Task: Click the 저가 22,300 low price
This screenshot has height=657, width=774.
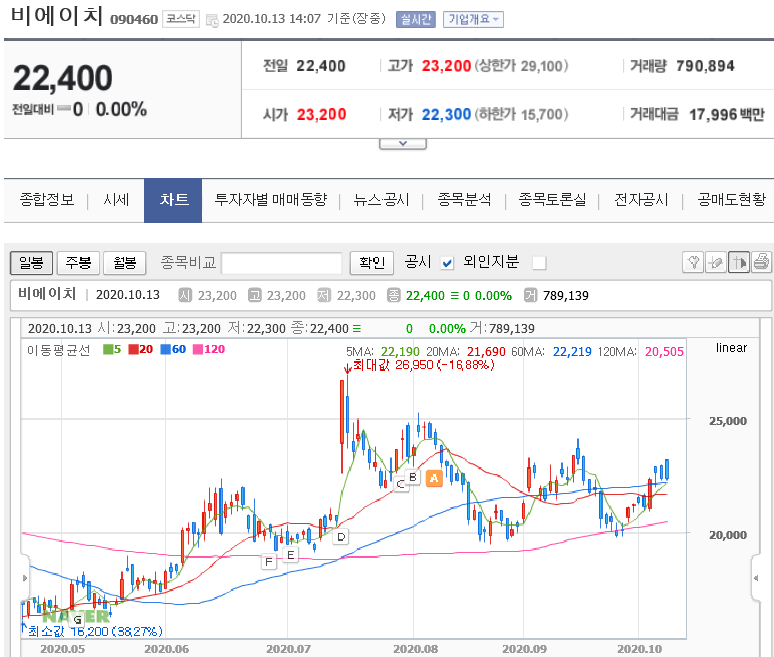Action: tap(446, 115)
